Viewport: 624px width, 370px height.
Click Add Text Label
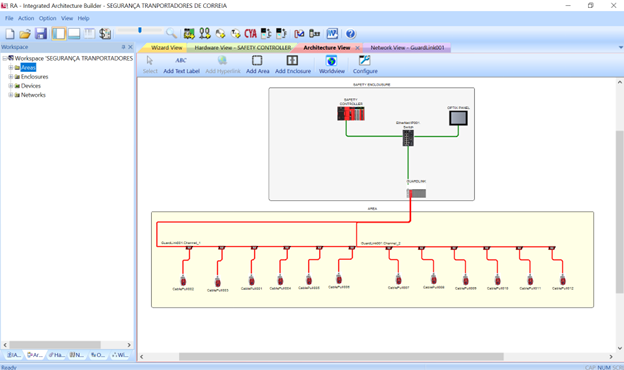point(181,65)
